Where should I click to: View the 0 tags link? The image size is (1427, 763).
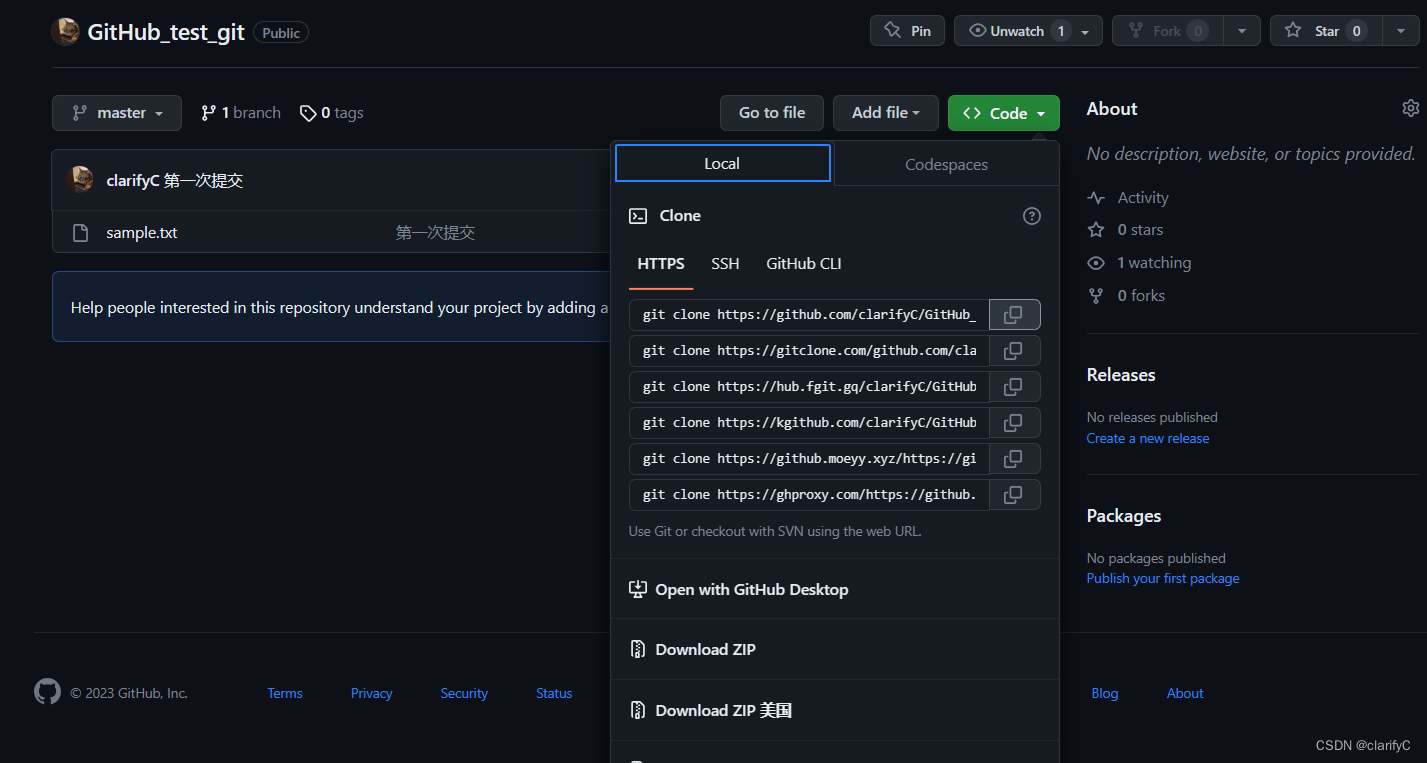coord(332,113)
